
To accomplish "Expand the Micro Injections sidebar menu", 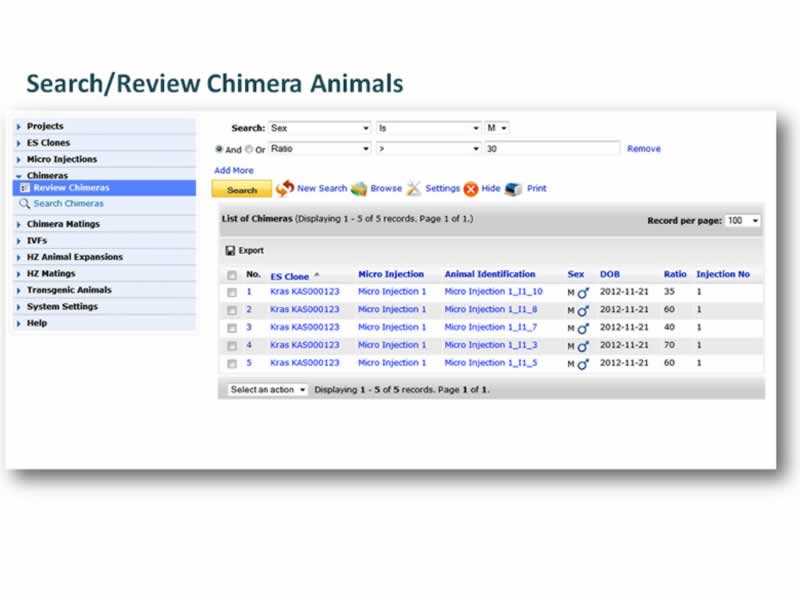I will (62, 159).
